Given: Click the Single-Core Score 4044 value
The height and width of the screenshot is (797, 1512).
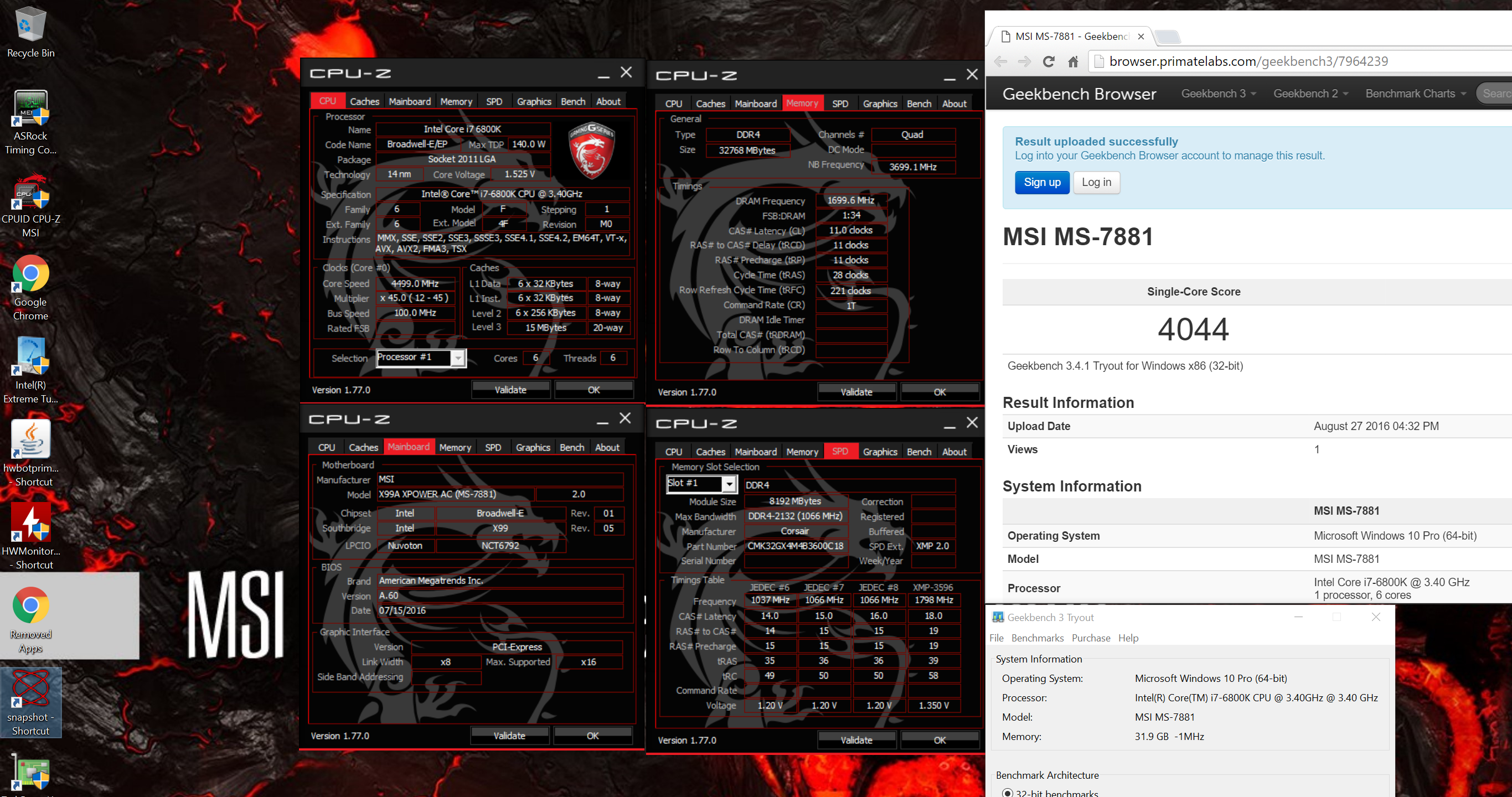Looking at the screenshot, I should point(1193,329).
